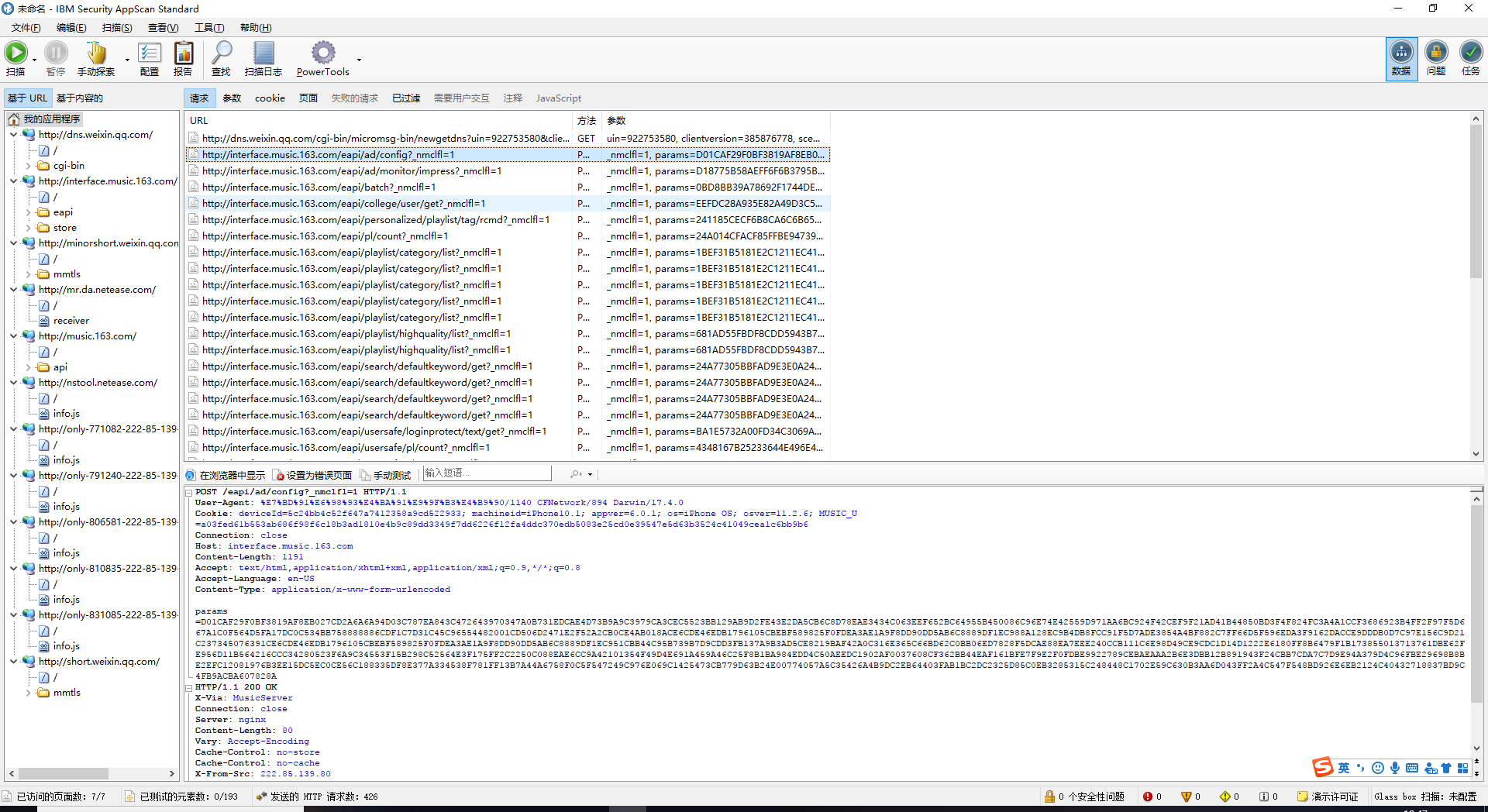The width and height of the screenshot is (1488, 812).
Task: Collapse http://dns.weixin.qq.com/ tree node
Action: click(x=13, y=135)
